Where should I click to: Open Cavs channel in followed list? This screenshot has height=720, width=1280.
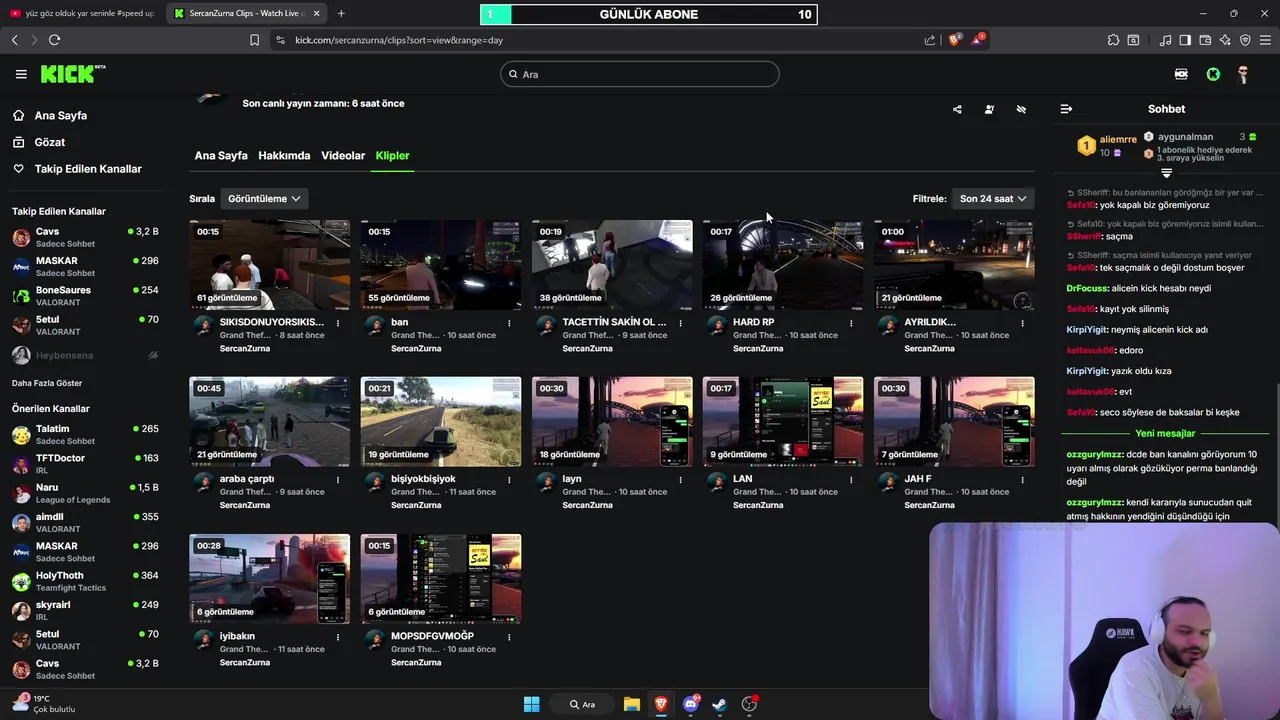point(85,237)
